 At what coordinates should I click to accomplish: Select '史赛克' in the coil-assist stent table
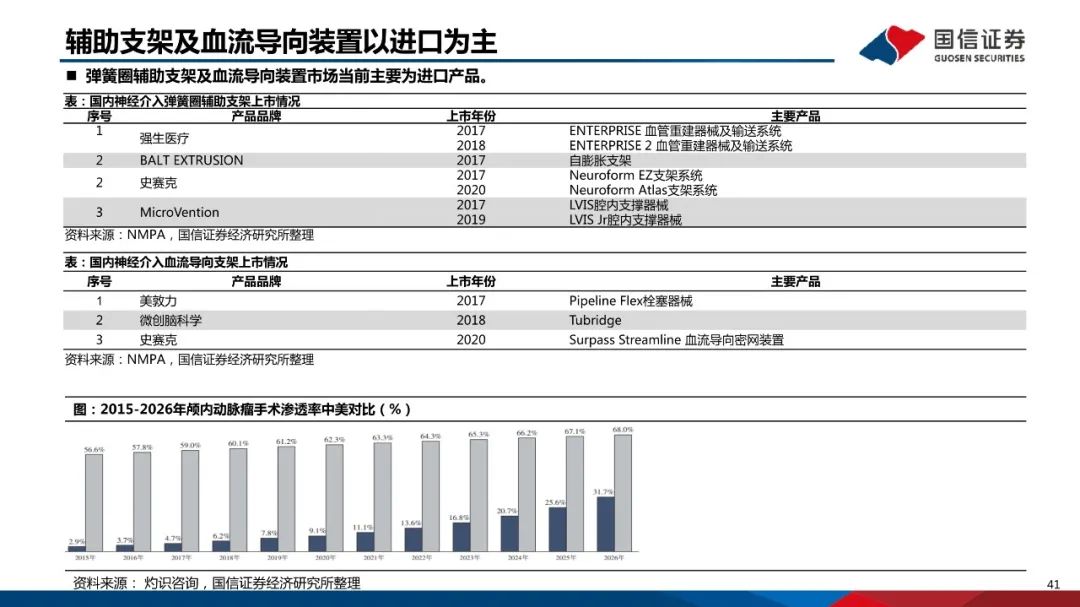[x=158, y=183]
